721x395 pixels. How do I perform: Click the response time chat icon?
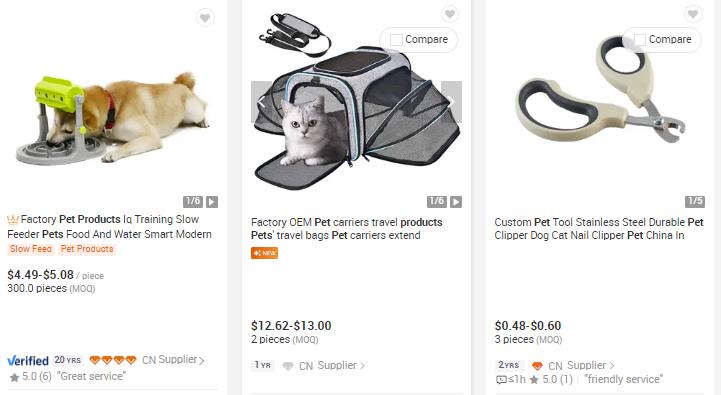coord(501,380)
